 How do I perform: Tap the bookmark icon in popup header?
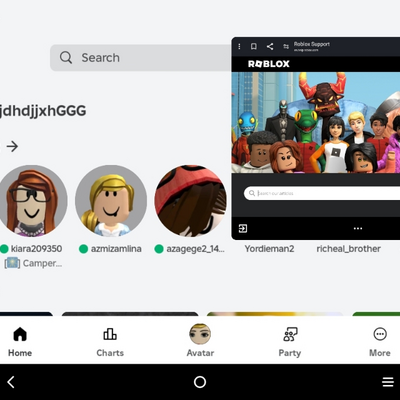(254, 46)
